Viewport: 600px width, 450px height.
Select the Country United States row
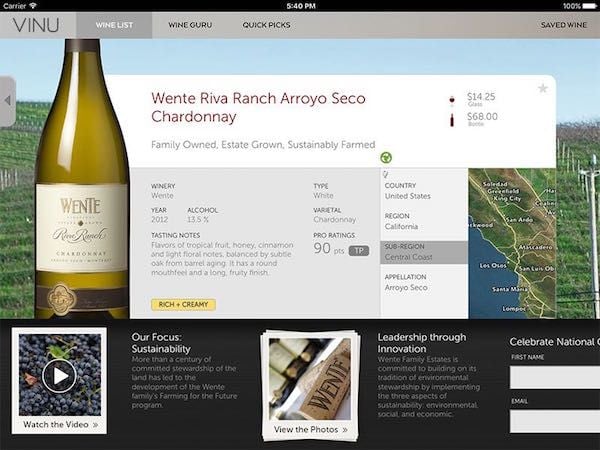coord(424,191)
